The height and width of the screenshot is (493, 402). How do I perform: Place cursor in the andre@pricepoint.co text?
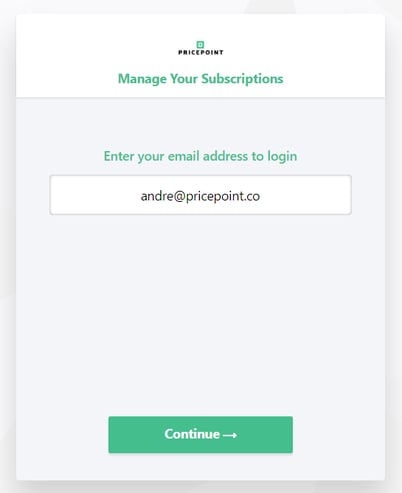[x=200, y=196]
